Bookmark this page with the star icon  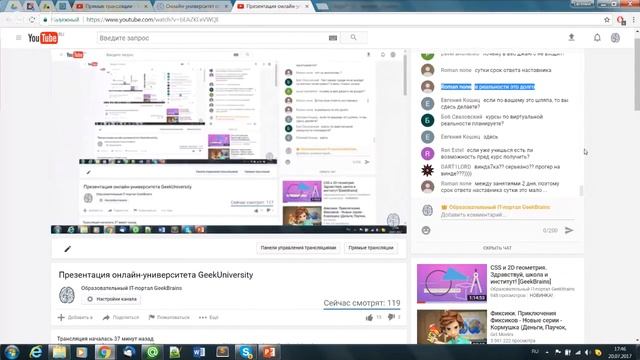[x=607, y=20]
